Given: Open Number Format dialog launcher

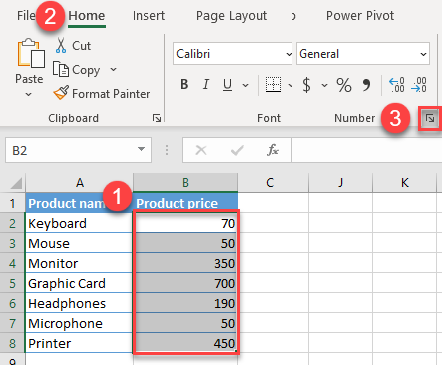Looking at the screenshot, I should coord(430,118).
